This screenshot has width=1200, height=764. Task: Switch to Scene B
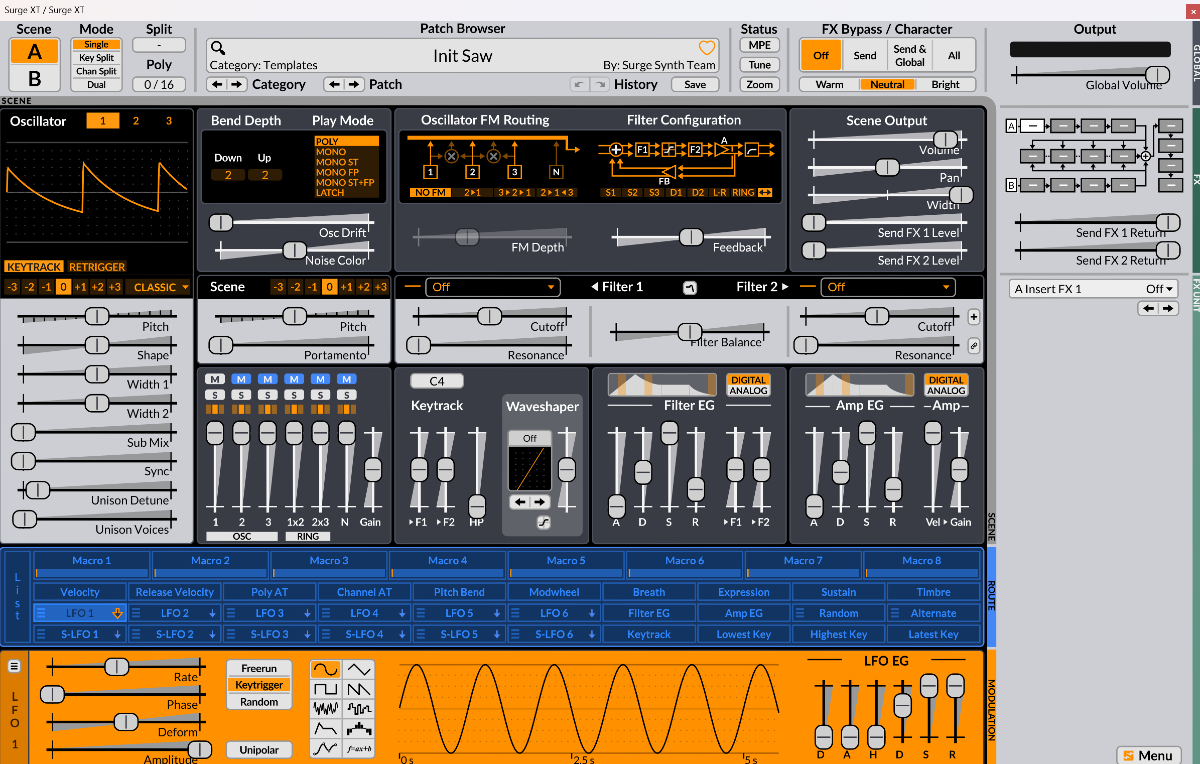pyautogui.click(x=35, y=78)
